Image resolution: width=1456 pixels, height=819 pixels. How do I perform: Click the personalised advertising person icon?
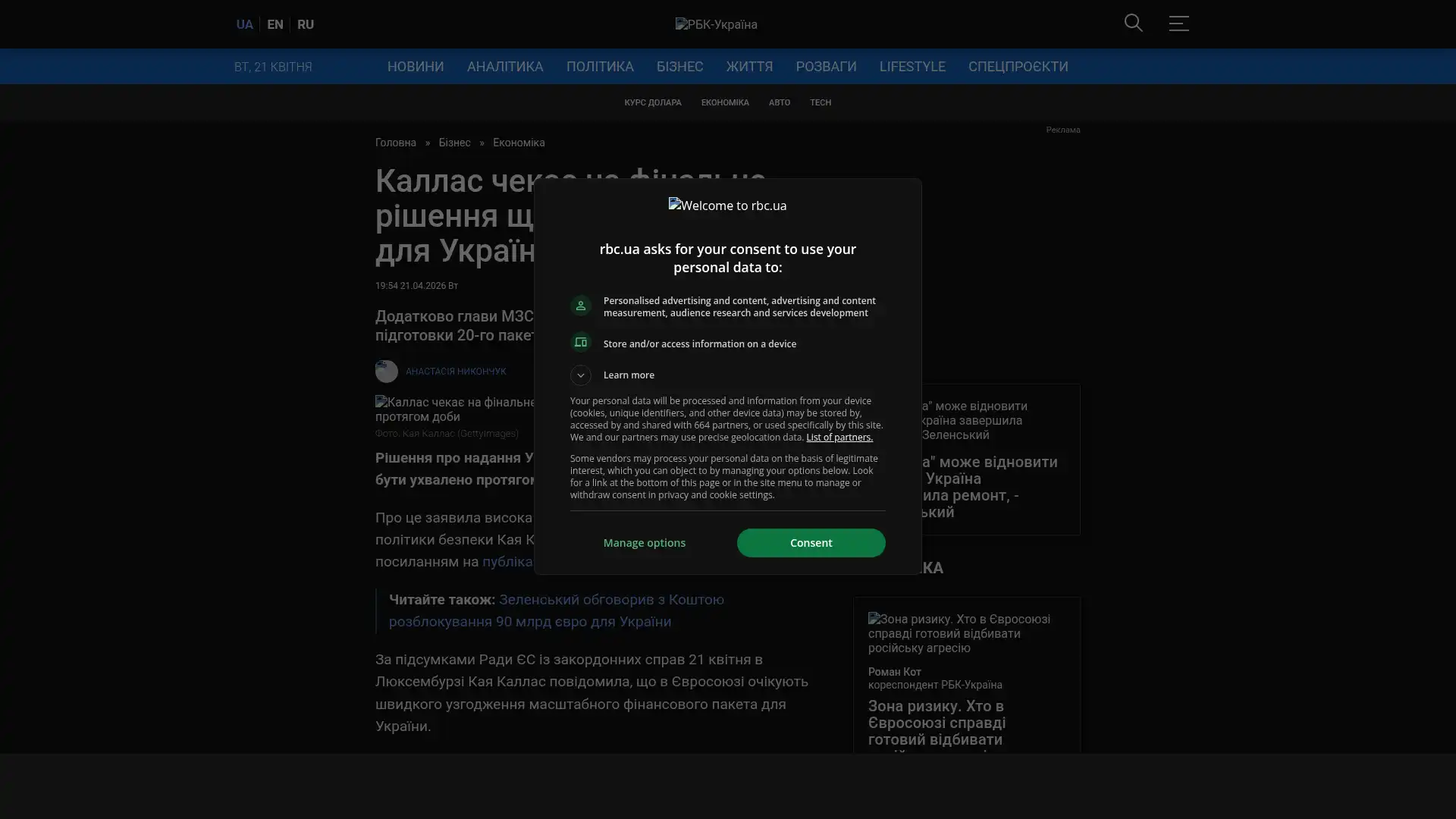[x=581, y=306]
